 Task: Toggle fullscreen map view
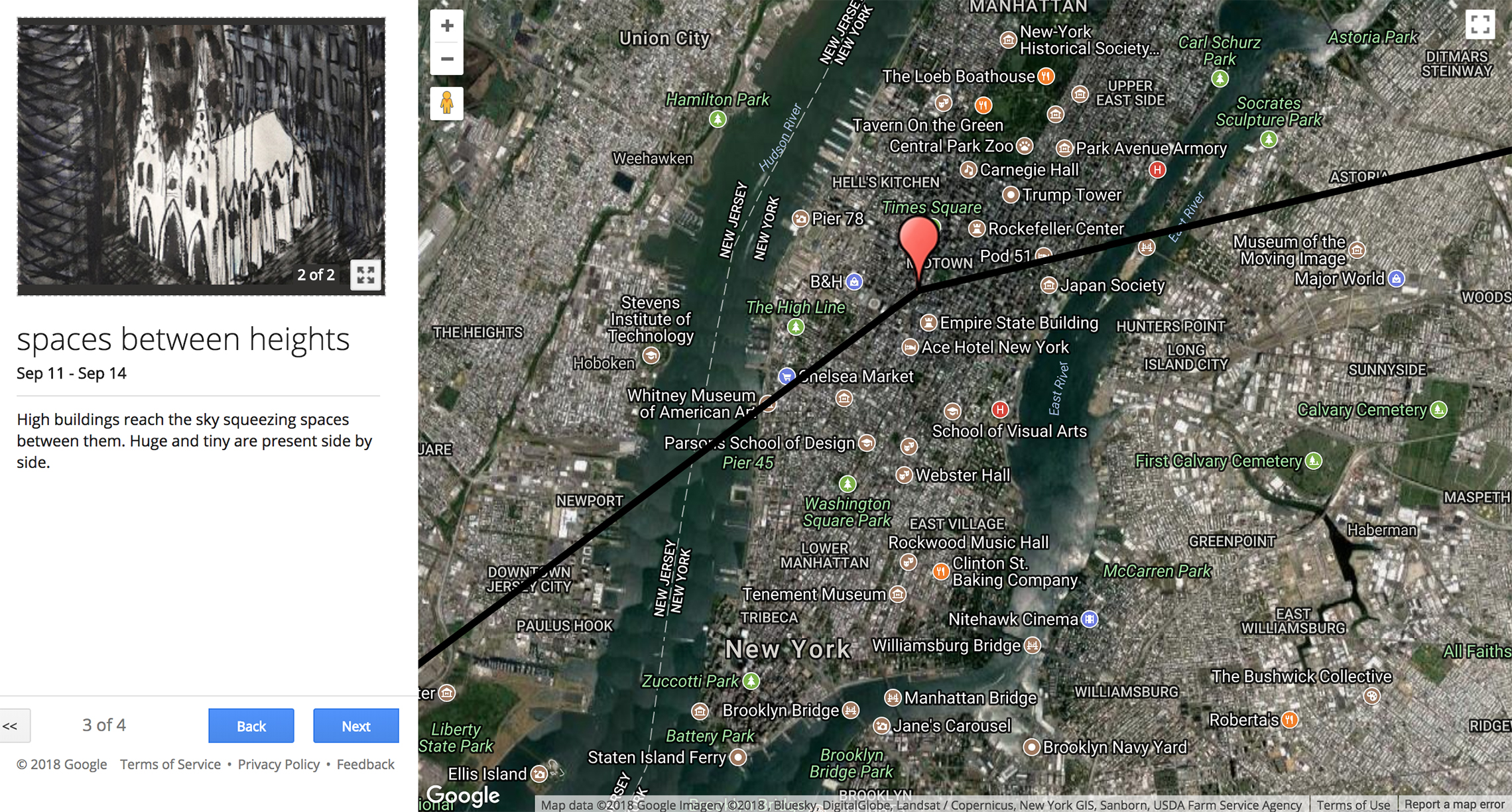1480,25
